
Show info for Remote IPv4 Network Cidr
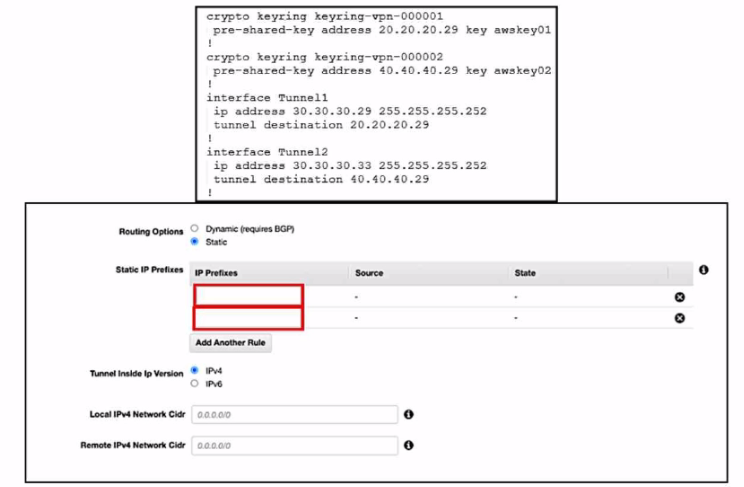(409, 445)
